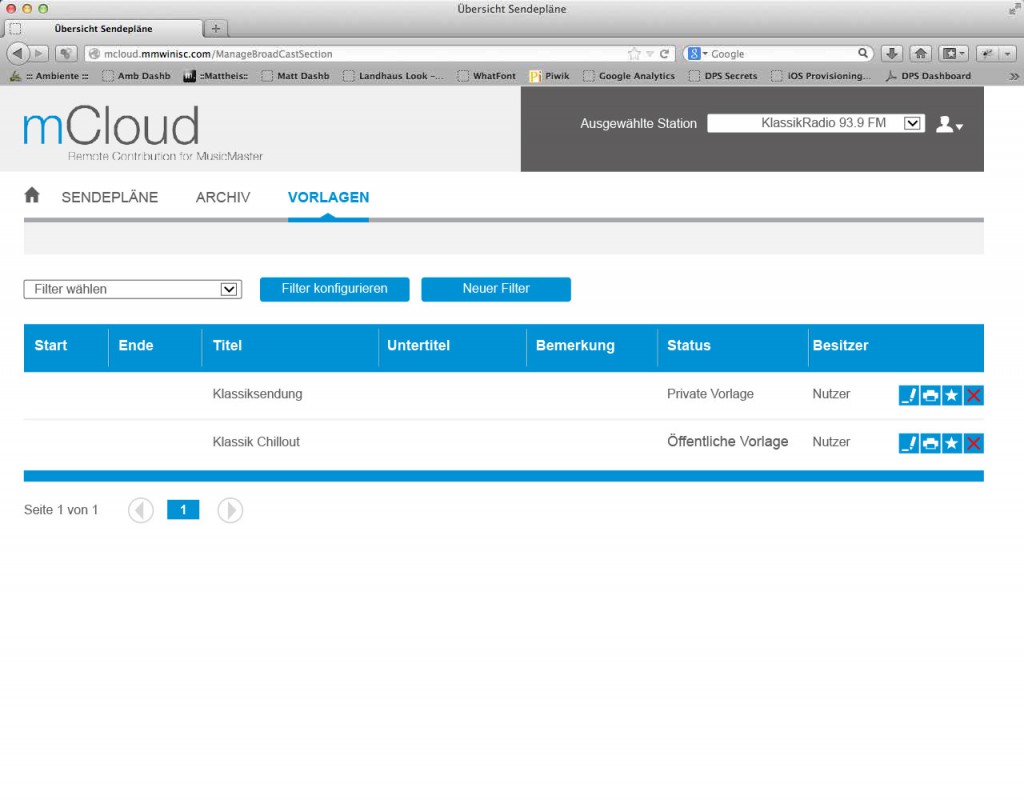Select page 1 in the pagination
Image resolution: width=1024 pixels, height=807 pixels.
[x=183, y=510]
